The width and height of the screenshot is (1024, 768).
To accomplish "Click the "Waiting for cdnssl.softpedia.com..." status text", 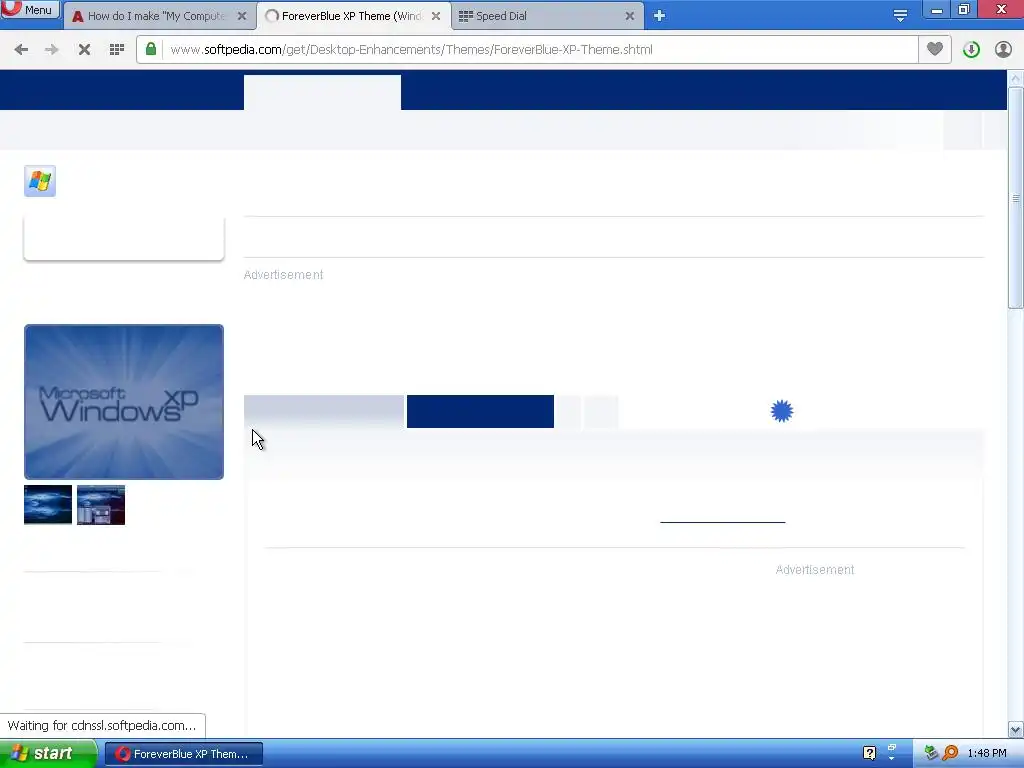I will (x=102, y=726).
